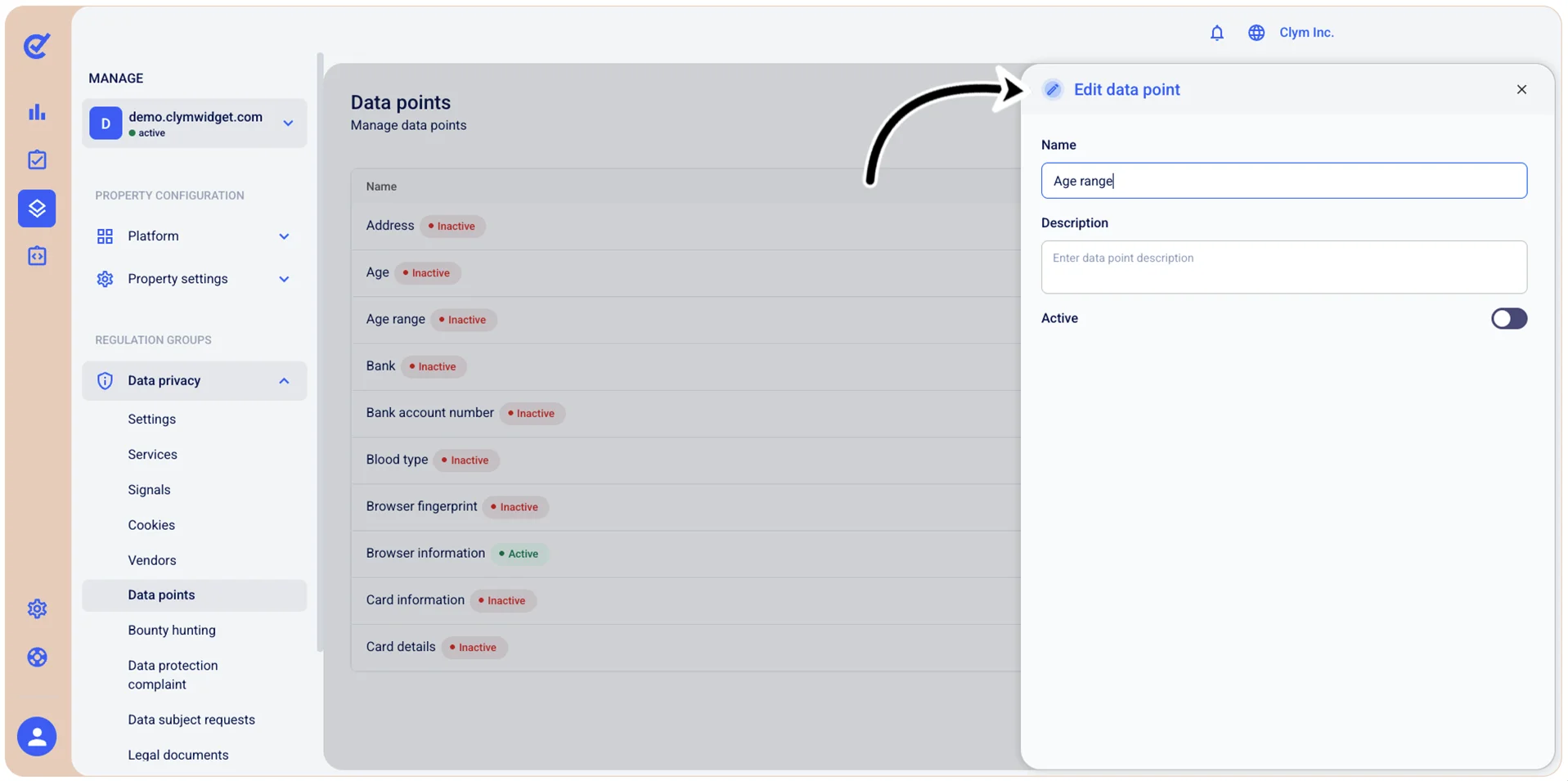Collapse the Data privacy group chevron
Viewport: 1568px width, 781px height.
[x=284, y=380]
